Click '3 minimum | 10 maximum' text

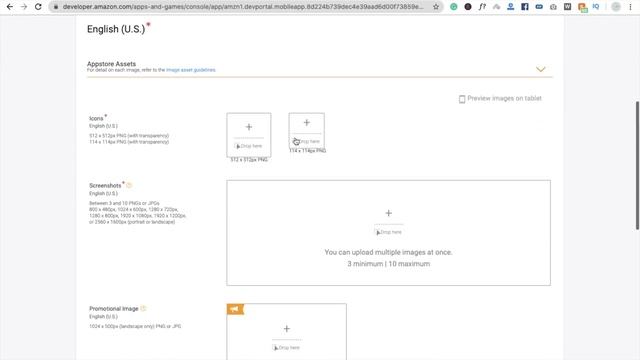[x=389, y=264]
